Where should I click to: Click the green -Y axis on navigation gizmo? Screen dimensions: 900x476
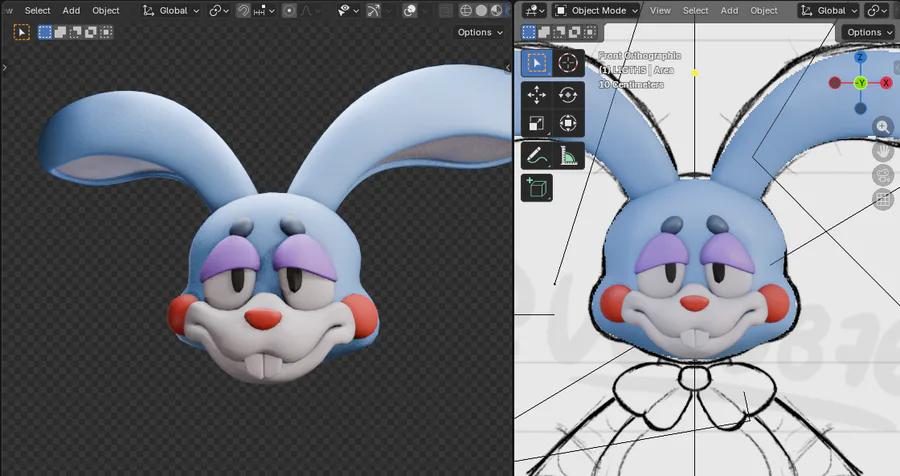(x=860, y=83)
